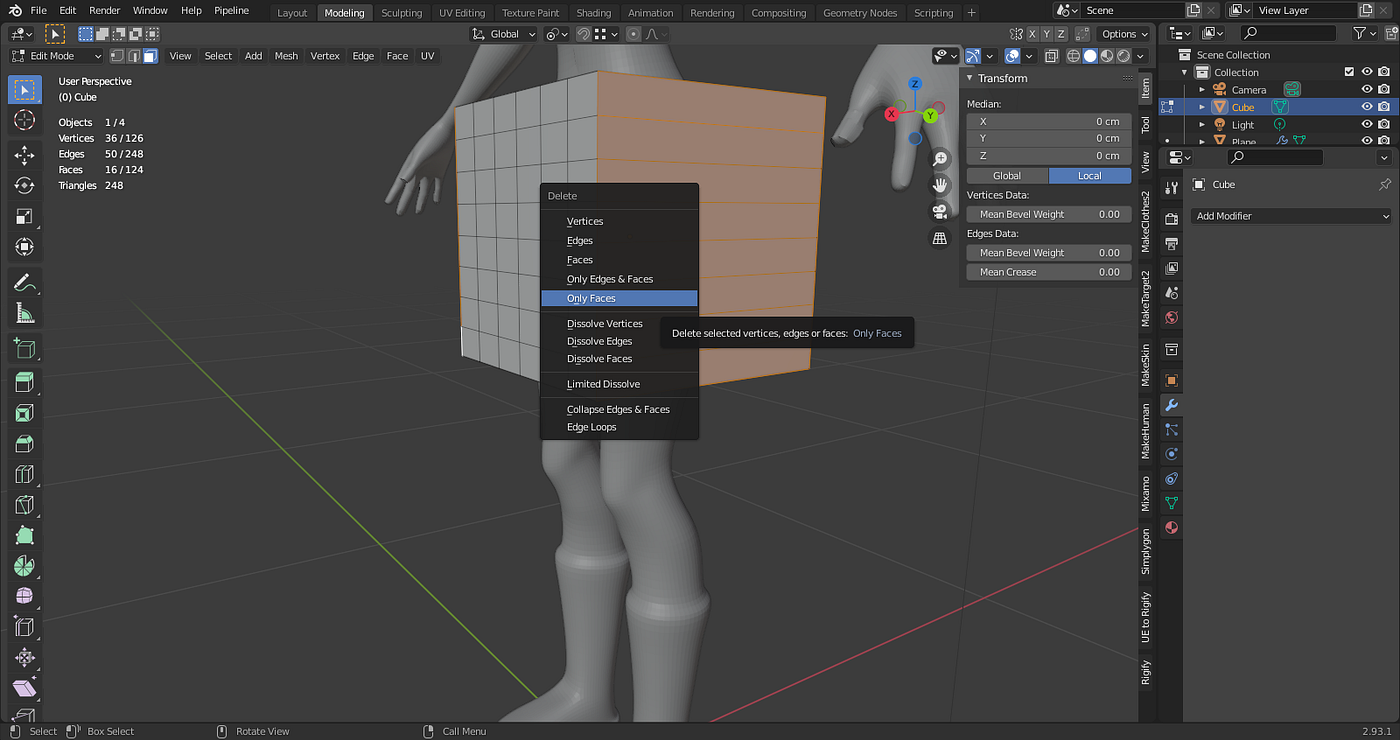Select the Inset Faces tool

[25, 413]
